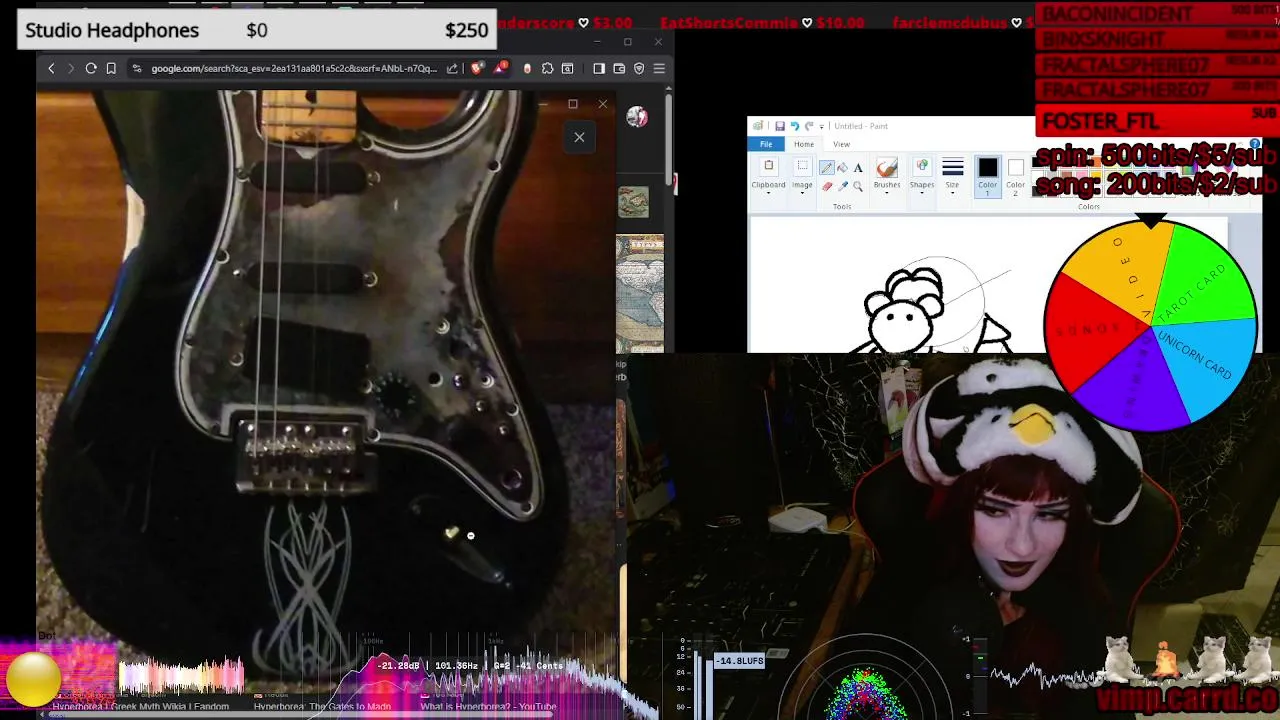Open the Shapes gallery in Paint
This screenshot has width=1280, height=720.
(922, 176)
